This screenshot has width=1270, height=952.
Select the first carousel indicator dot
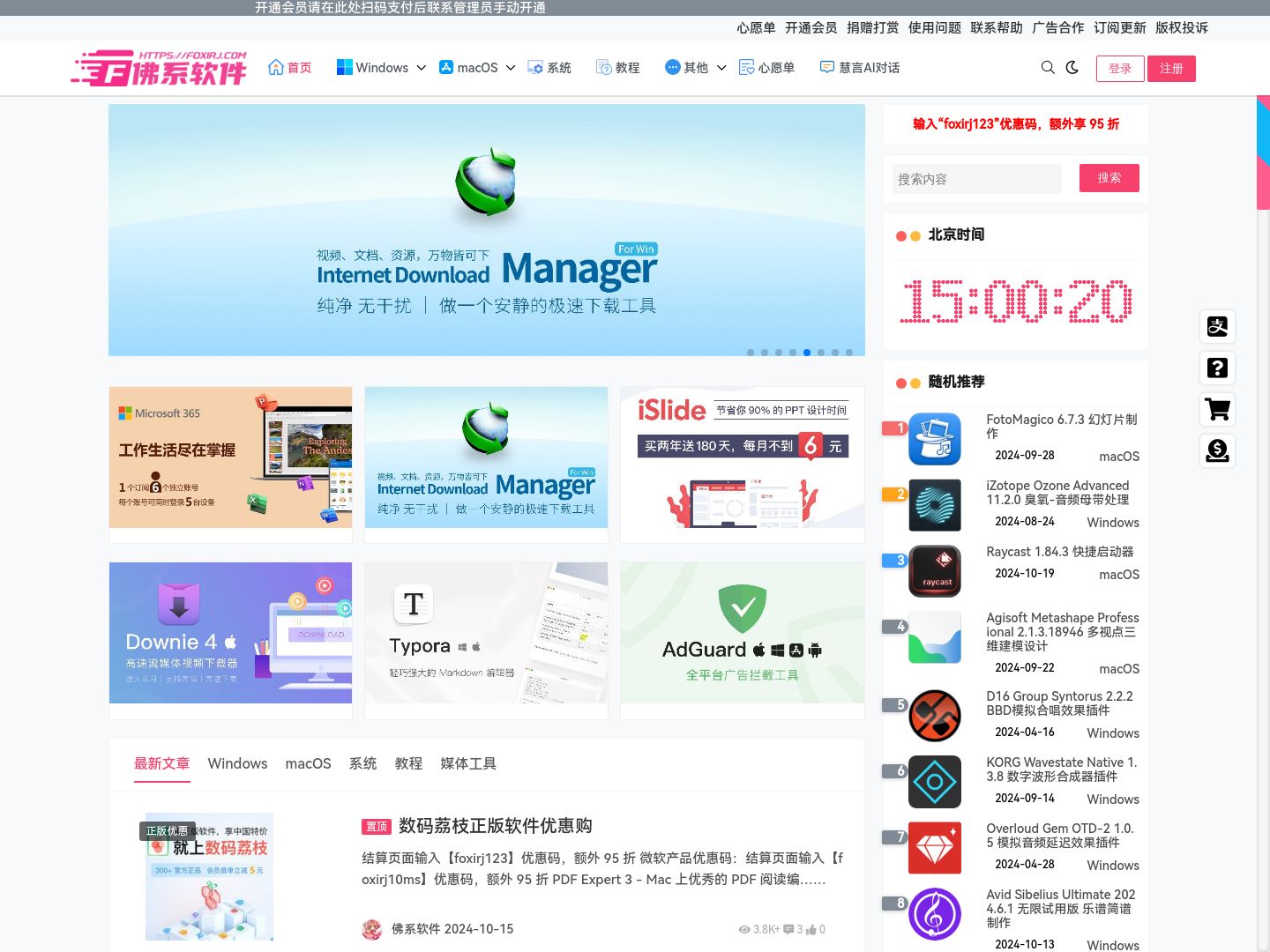751,353
